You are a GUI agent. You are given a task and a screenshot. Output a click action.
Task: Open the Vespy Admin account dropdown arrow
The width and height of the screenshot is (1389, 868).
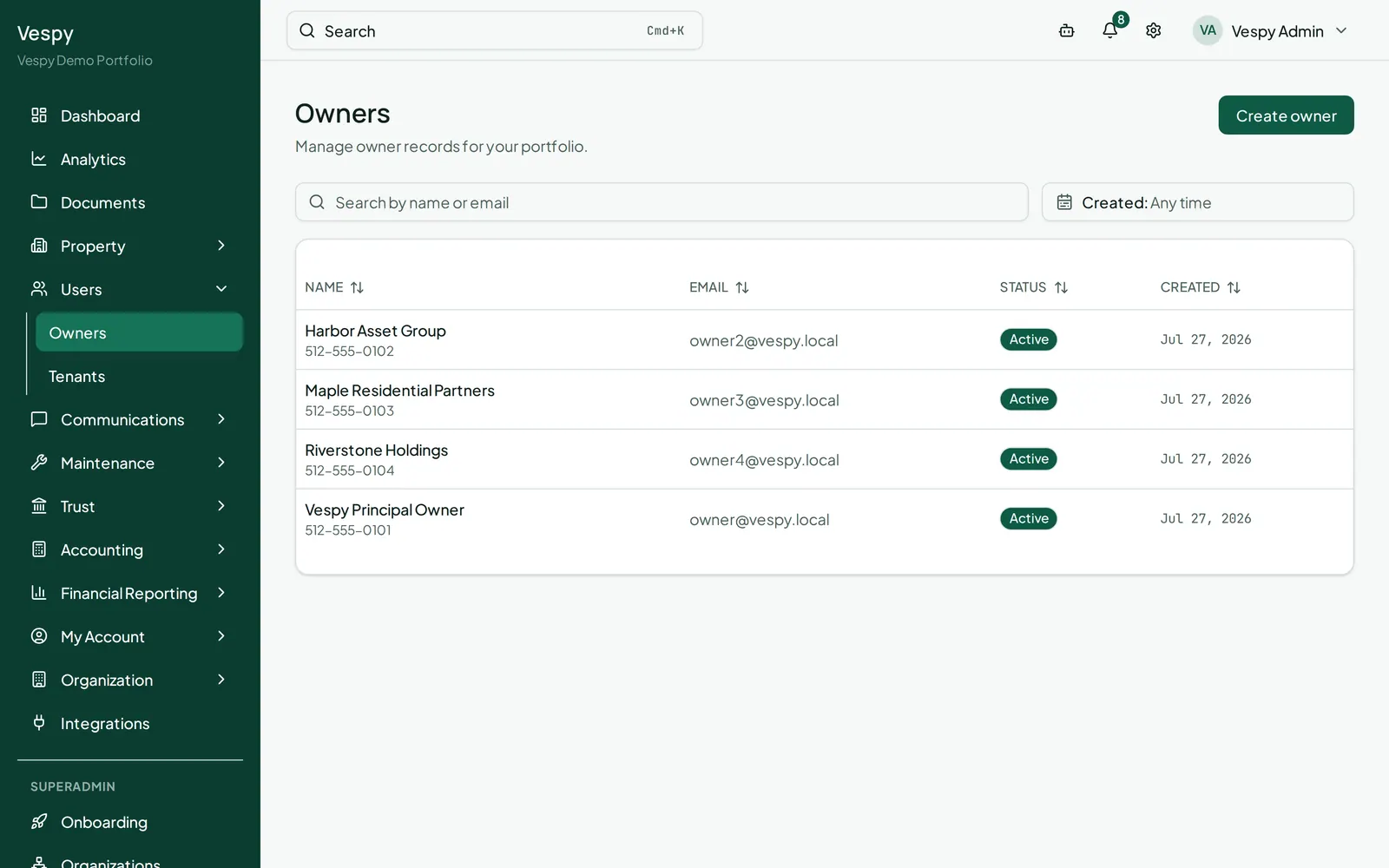click(1341, 31)
